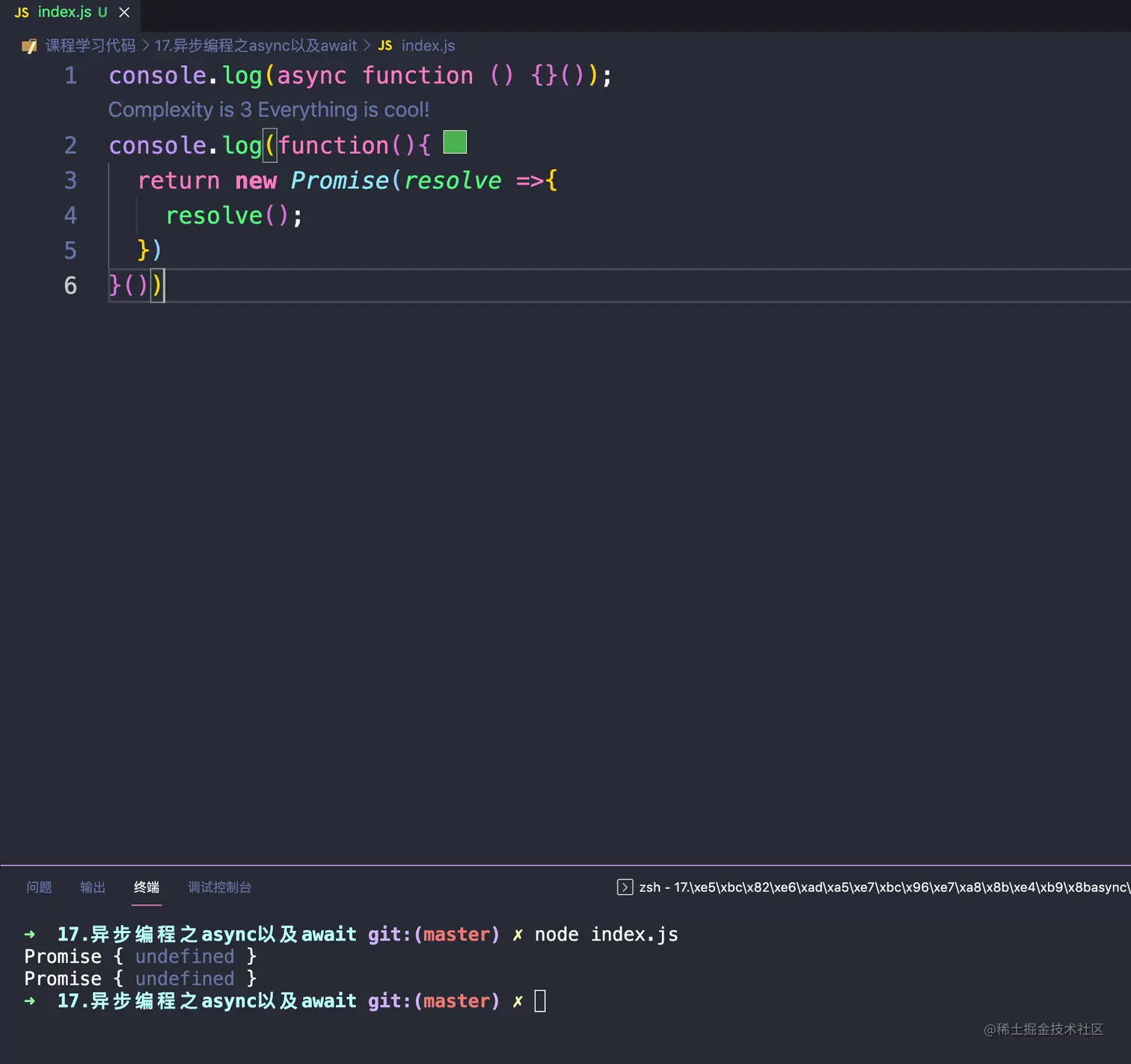Image resolution: width=1131 pixels, height=1064 pixels.
Task: Click the terminal shell icon beside zsh
Action: point(625,887)
